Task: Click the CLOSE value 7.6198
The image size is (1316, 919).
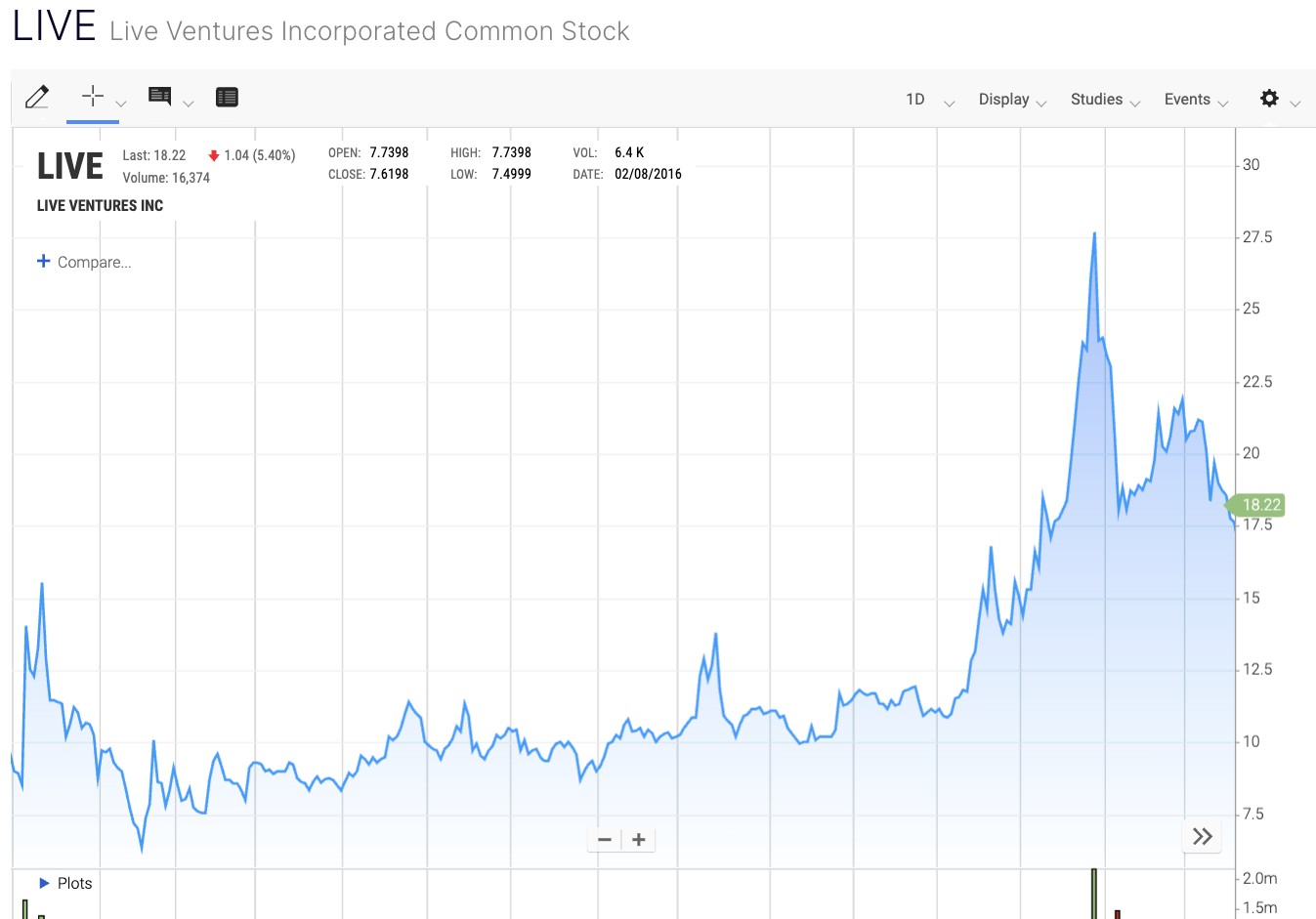Action: pos(389,174)
